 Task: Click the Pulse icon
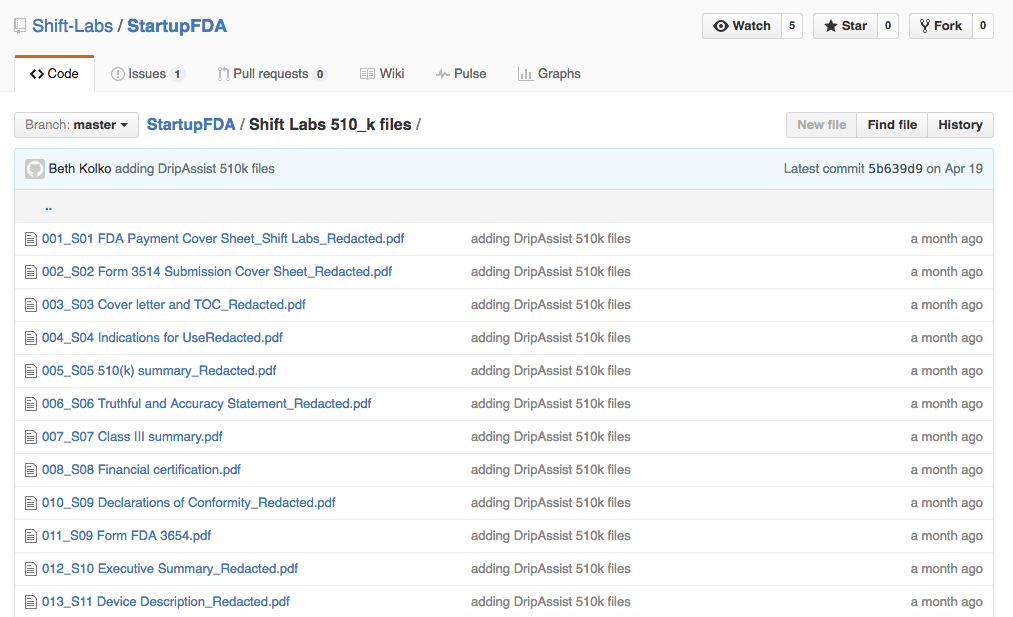pos(443,74)
